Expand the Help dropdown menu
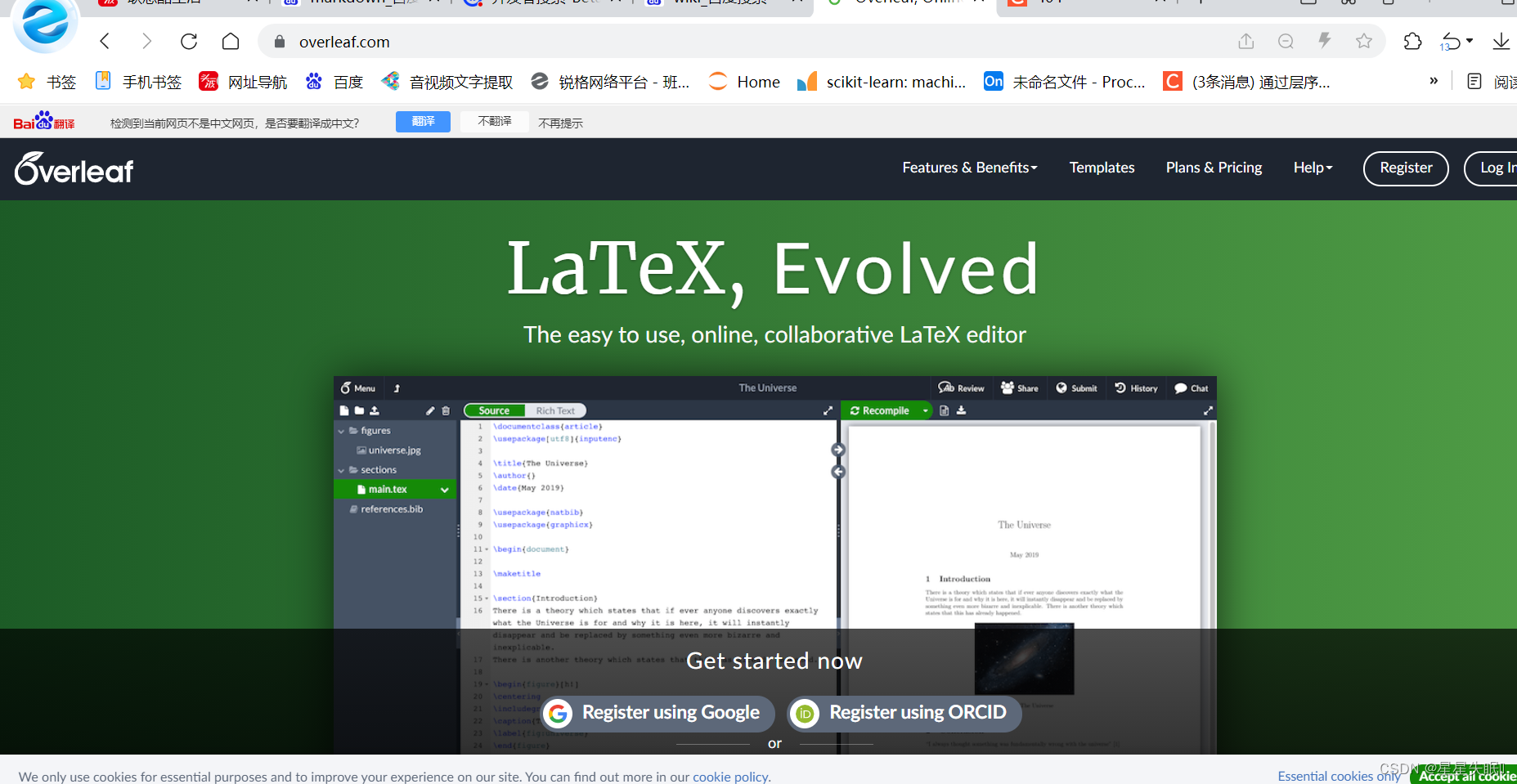The height and width of the screenshot is (784, 1517). [x=1313, y=168]
